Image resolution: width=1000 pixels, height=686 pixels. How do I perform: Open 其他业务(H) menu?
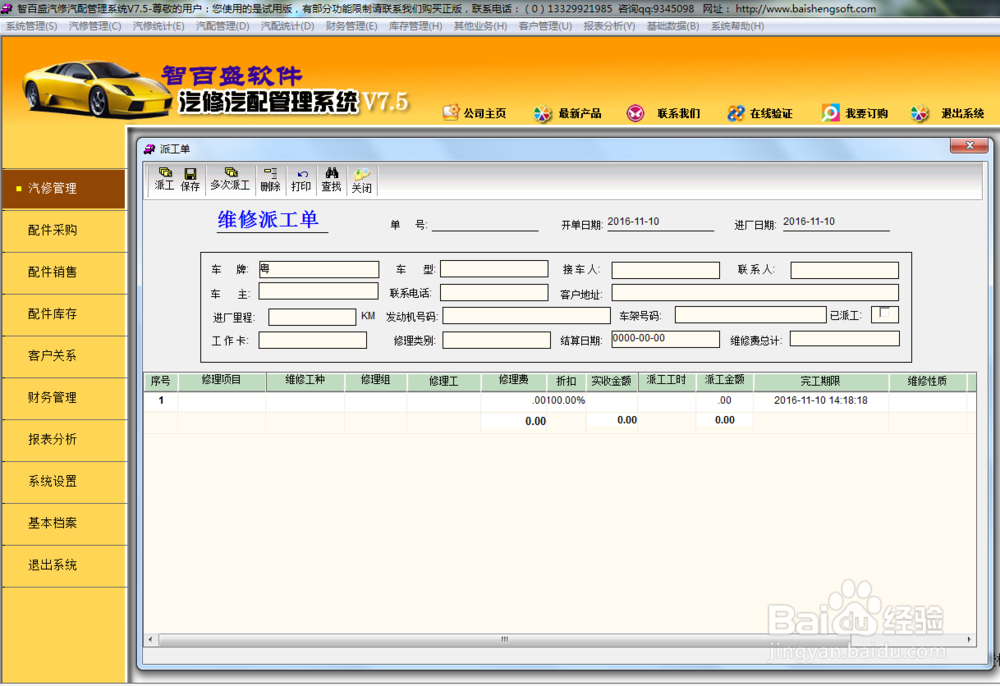coord(480,26)
